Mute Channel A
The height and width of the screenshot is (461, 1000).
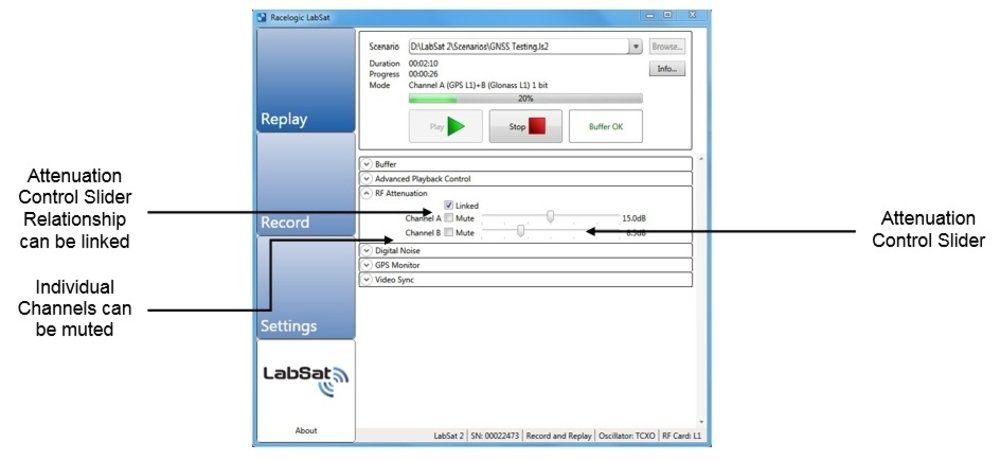pyautogui.click(x=449, y=219)
